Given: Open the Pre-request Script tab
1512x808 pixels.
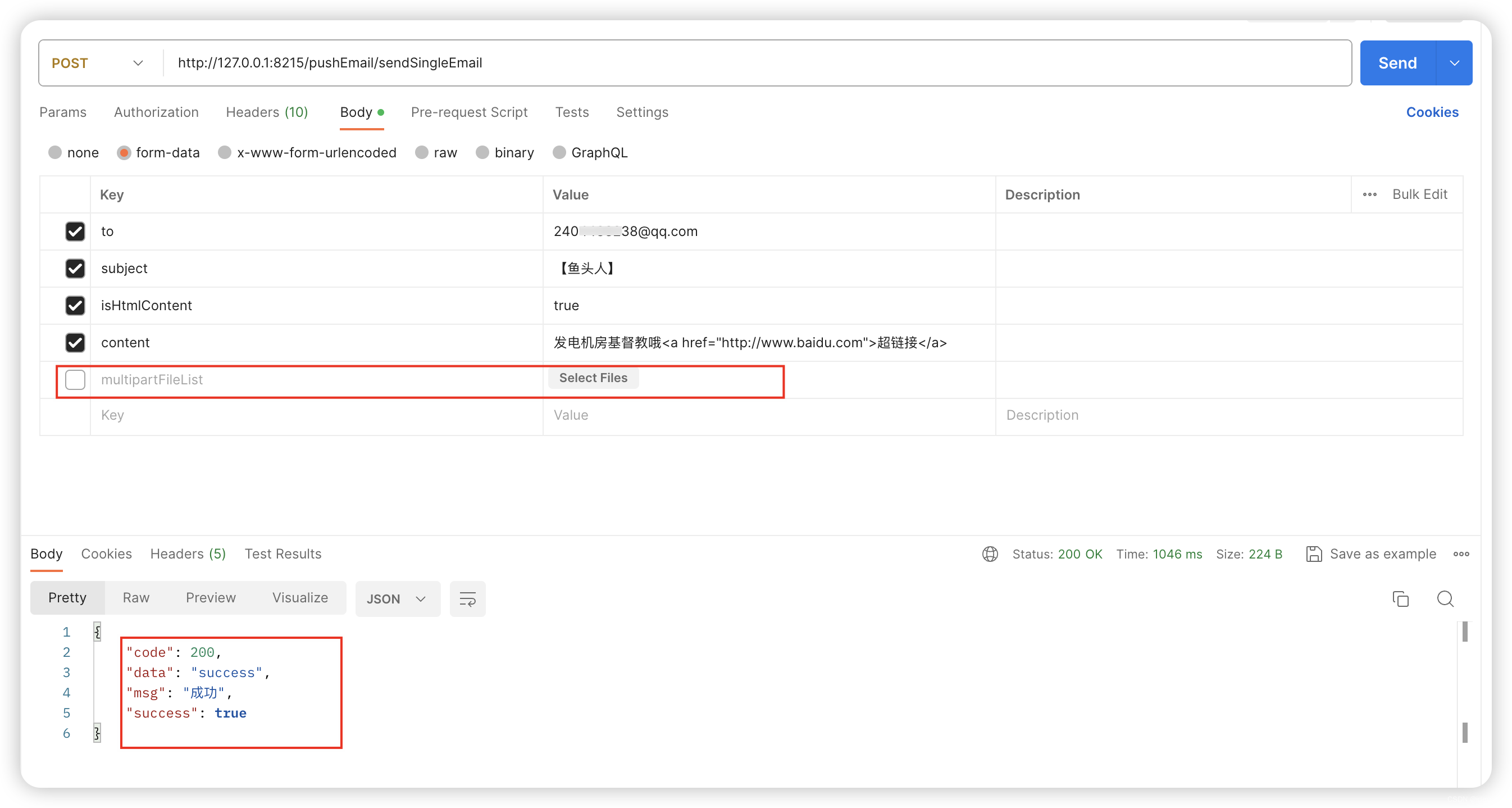Looking at the screenshot, I should tap(469, 112).
